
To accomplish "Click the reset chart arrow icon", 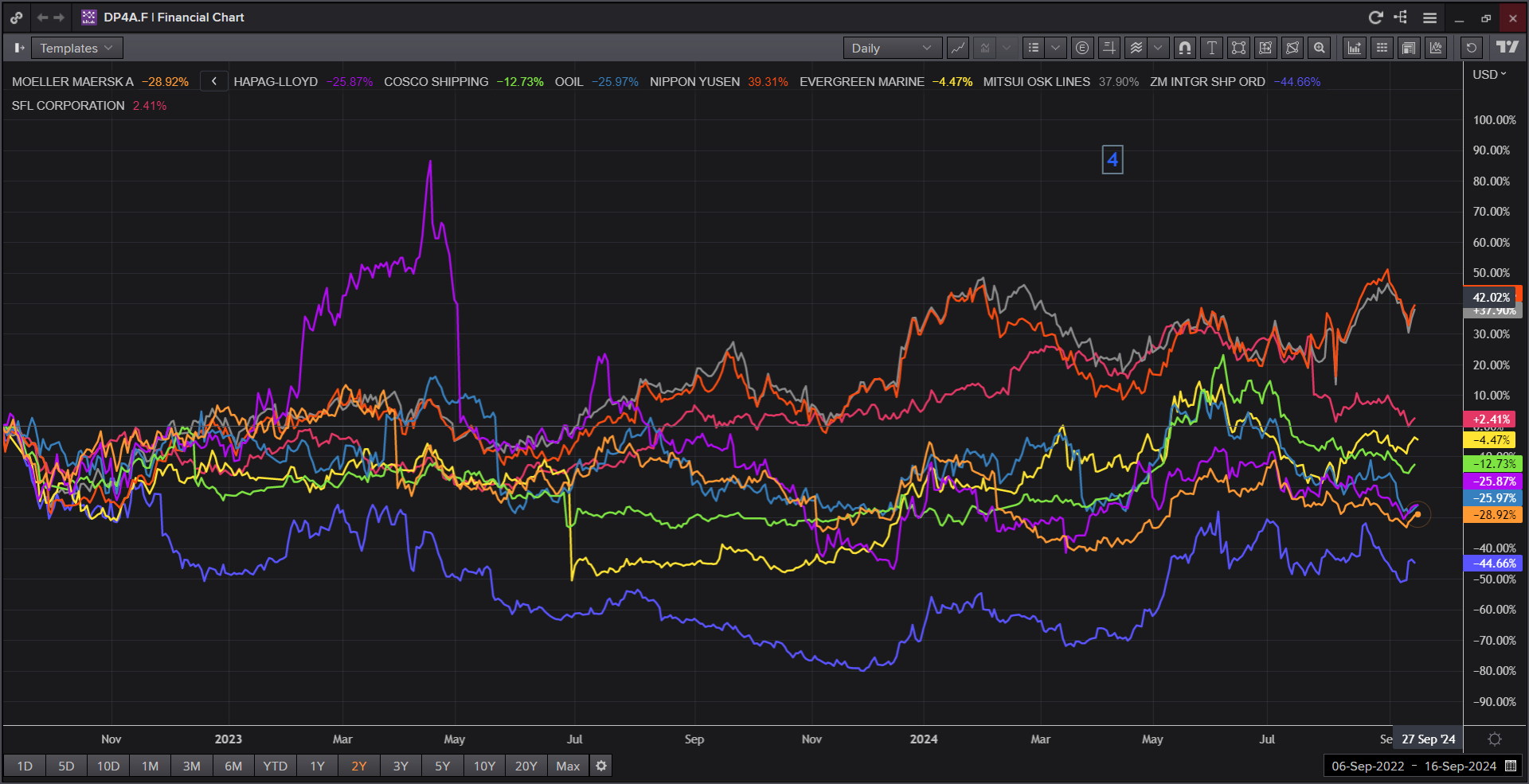I will [x=1471, y=48].
